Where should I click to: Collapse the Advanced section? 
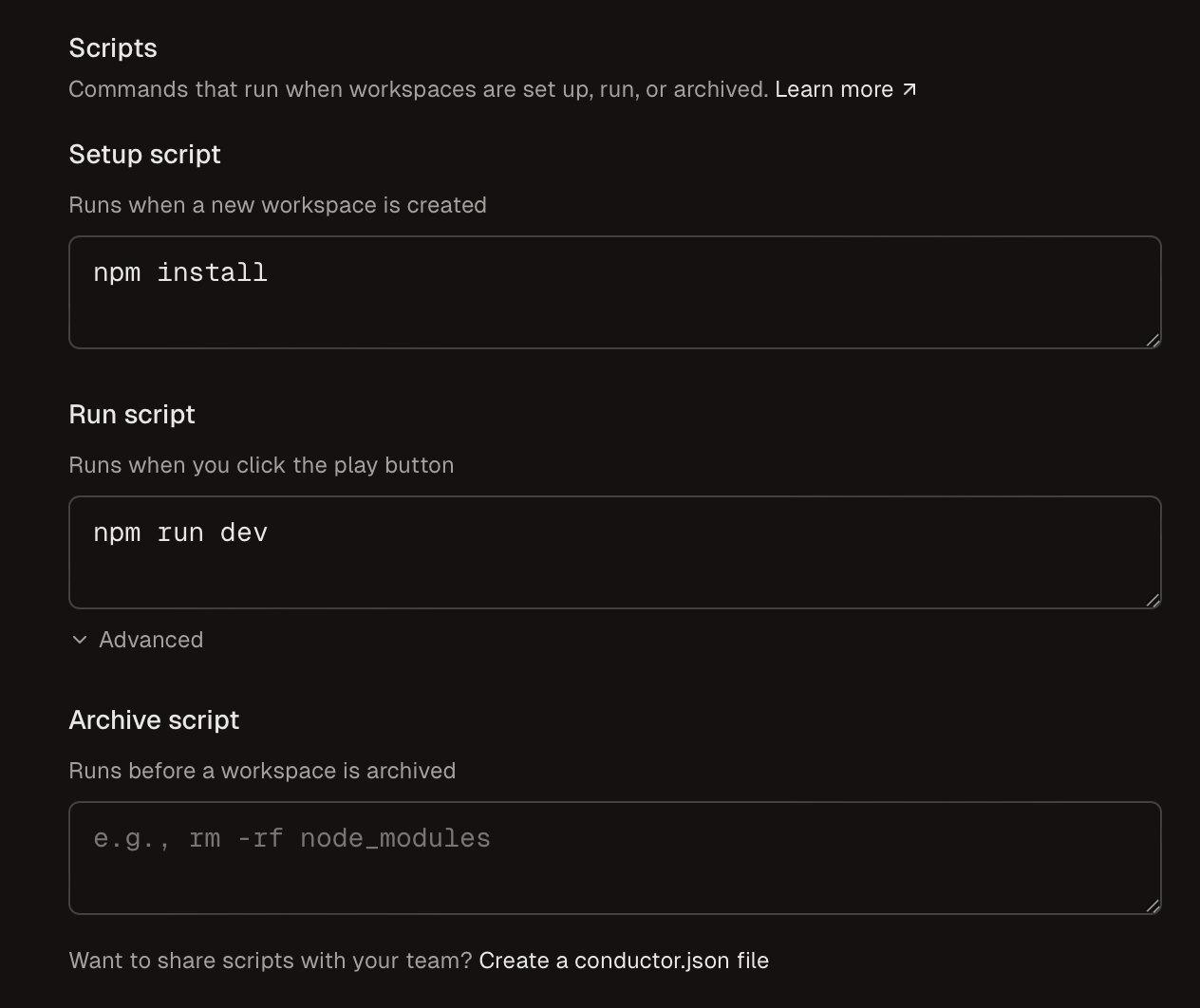(136, 640)
